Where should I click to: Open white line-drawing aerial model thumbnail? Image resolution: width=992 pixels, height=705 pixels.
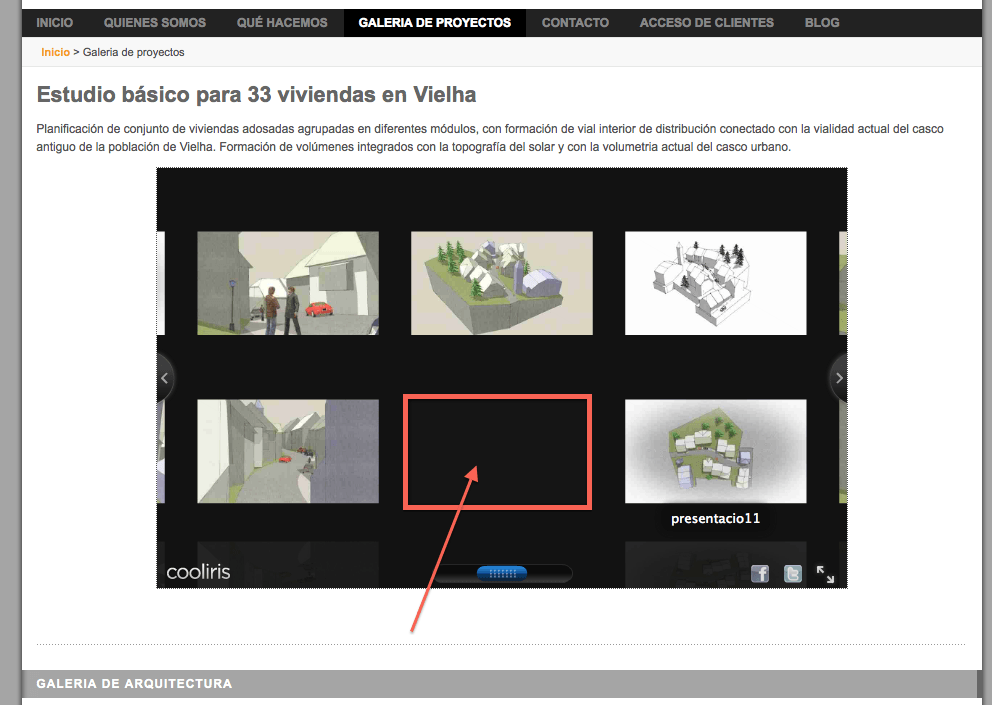click(716, 283)
